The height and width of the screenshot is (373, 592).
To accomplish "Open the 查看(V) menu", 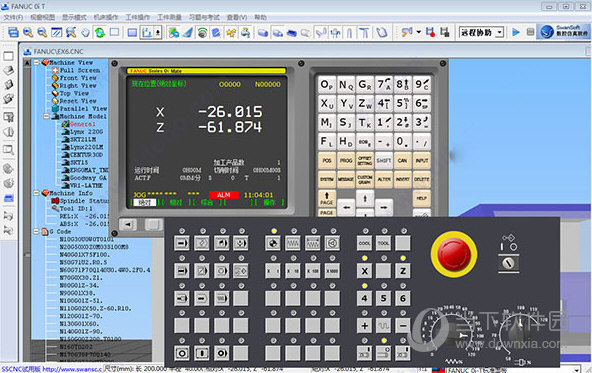I will pos(237,17).
